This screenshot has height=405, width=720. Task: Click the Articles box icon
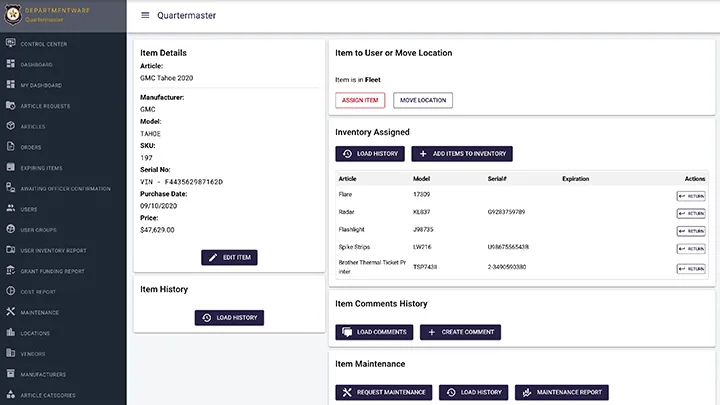11,126
